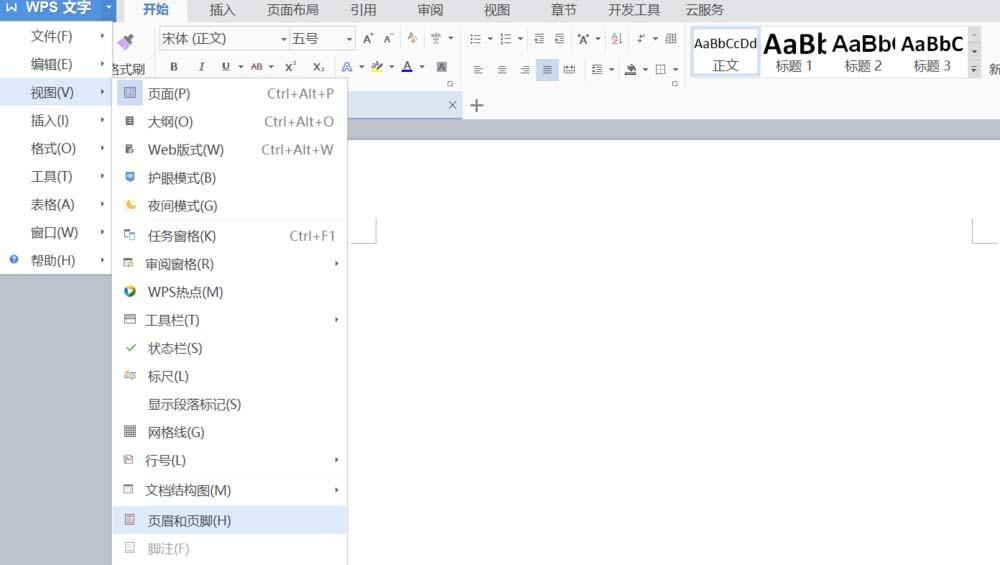Open a new document tab with plus icon

coord(477,105)
